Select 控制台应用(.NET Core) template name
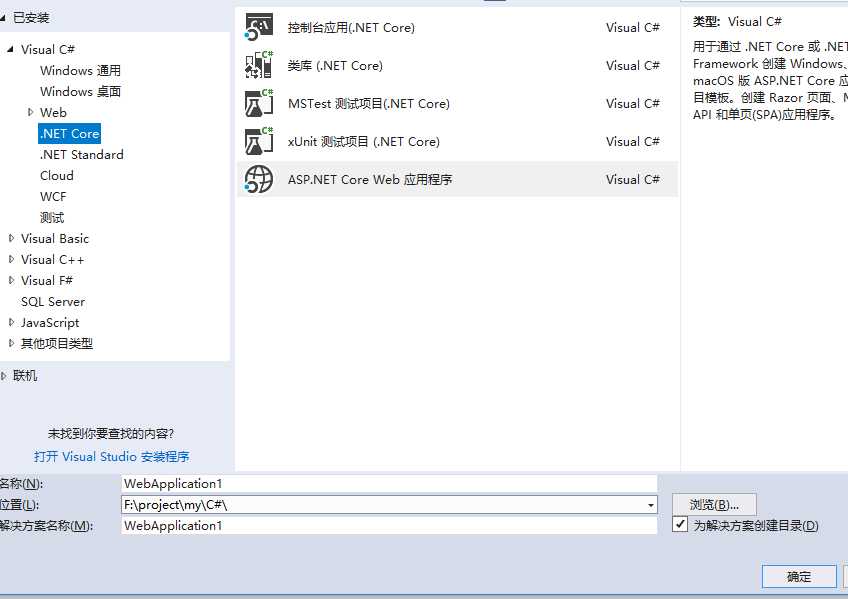 pos(351,28)
